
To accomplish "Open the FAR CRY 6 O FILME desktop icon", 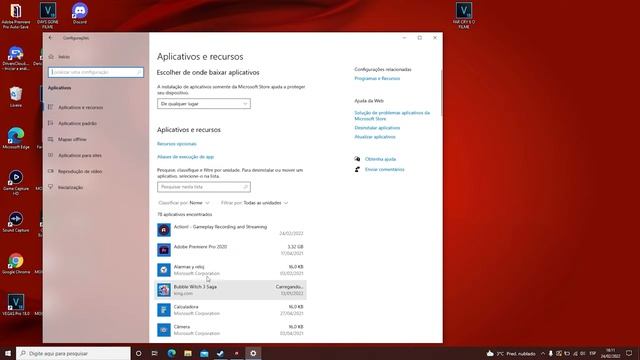I will pyautogui.click(x=464, y=16).
